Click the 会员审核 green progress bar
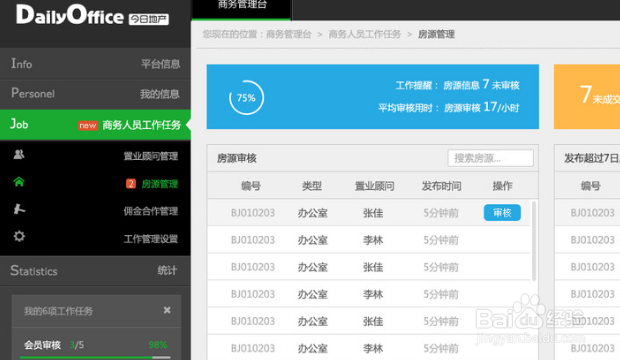620x360 pixels. (95, 357)
